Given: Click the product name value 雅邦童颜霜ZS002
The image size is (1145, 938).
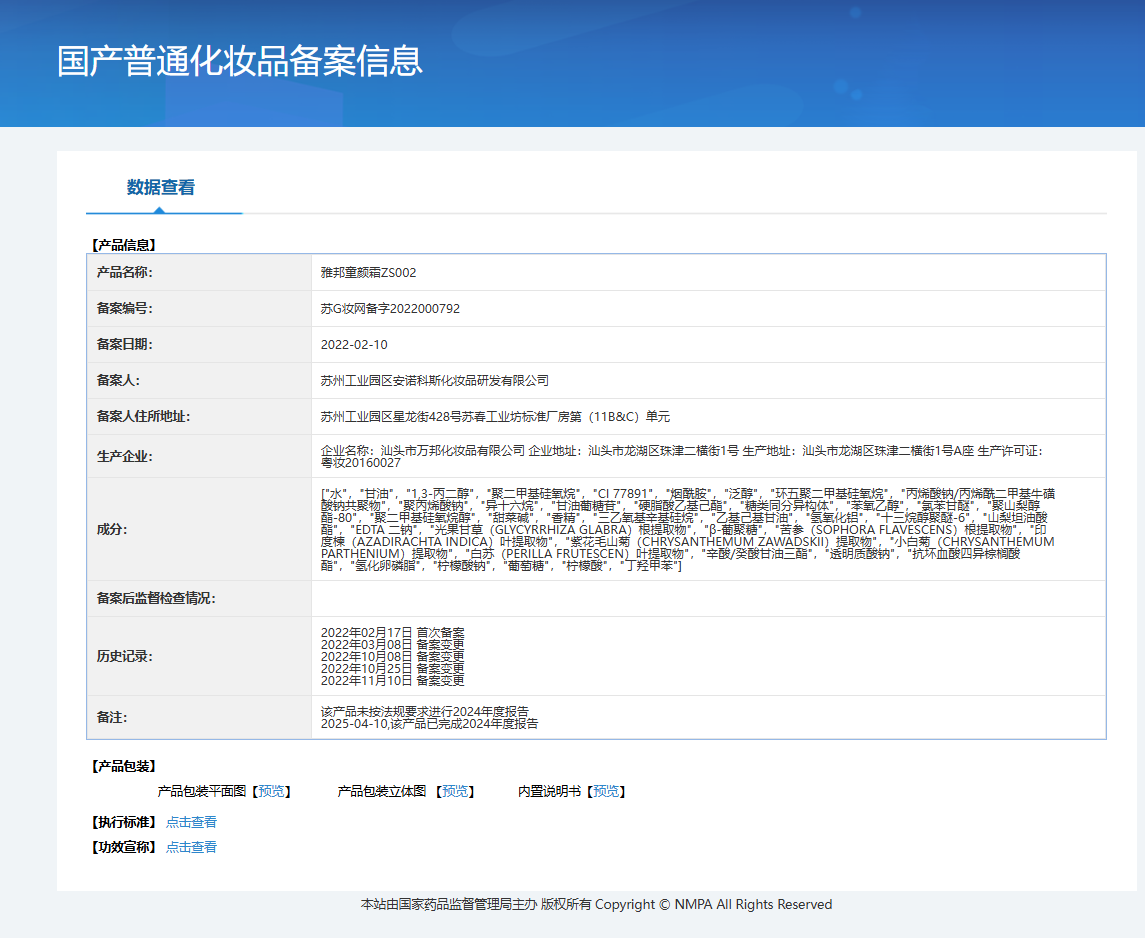Looking at the screenshot, I should coord(368,272).
